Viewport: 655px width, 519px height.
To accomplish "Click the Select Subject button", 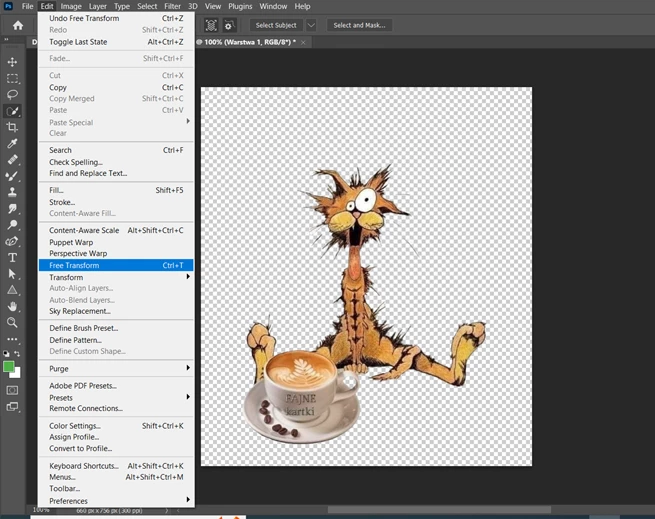I will [x=276, y=25].
